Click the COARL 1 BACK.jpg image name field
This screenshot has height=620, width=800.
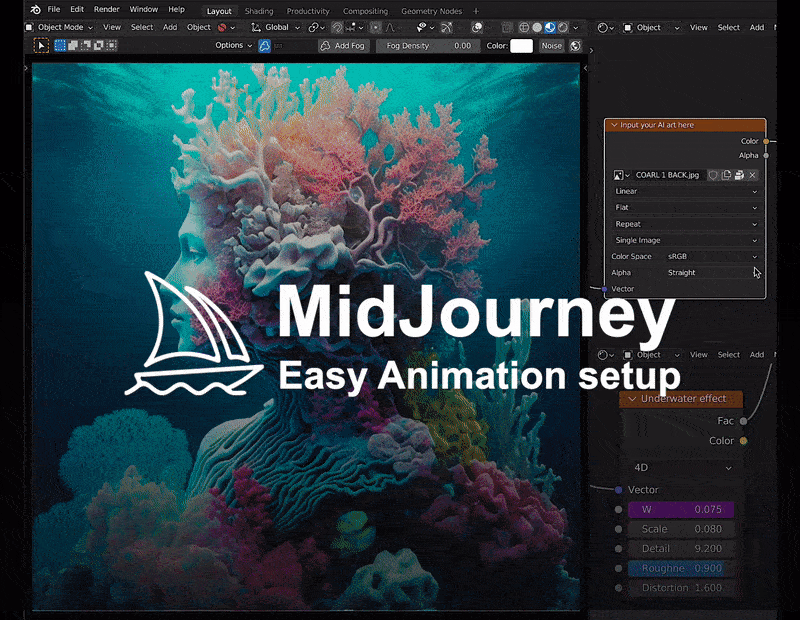tap(669, 175)
